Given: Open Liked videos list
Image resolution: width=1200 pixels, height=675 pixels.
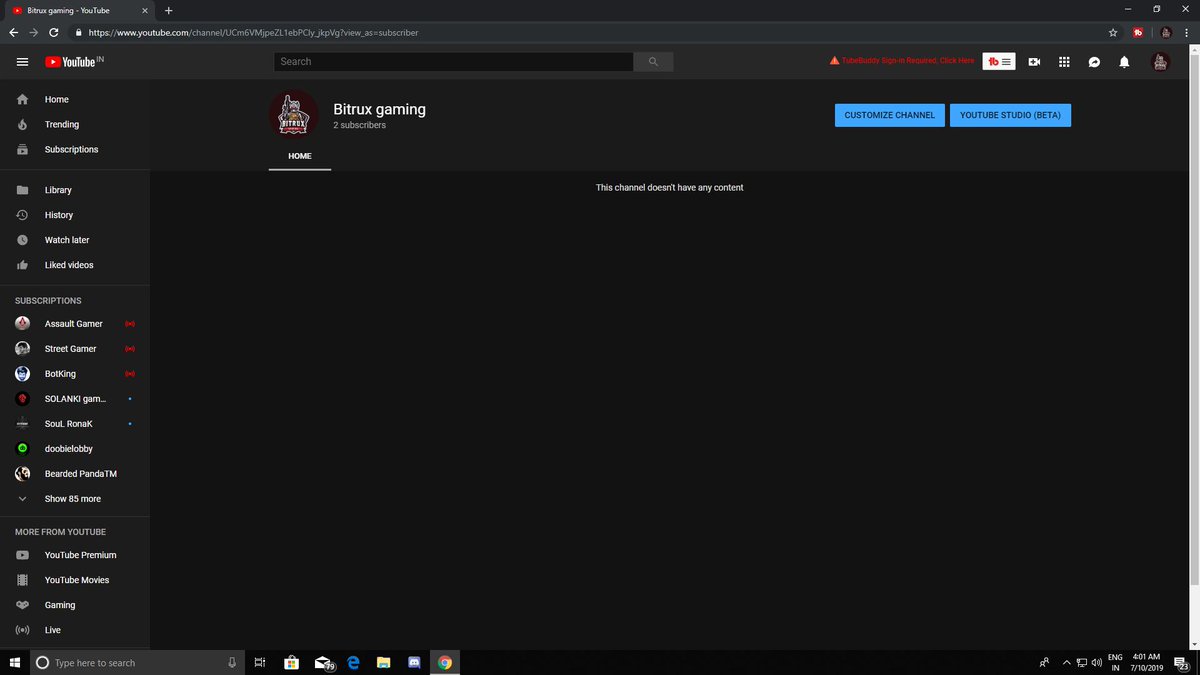Looking at the screenshot, I should pyautogui.click(x=75, y=265).
